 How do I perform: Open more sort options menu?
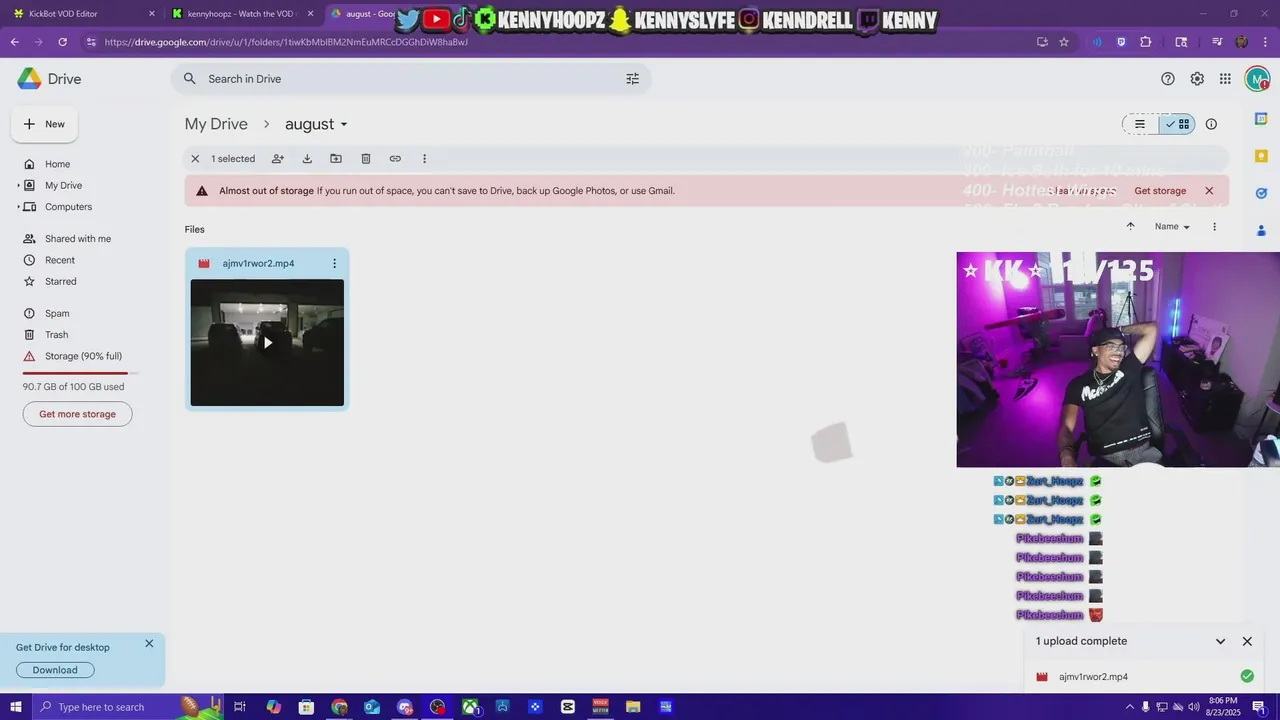(x=1214, y=227)
